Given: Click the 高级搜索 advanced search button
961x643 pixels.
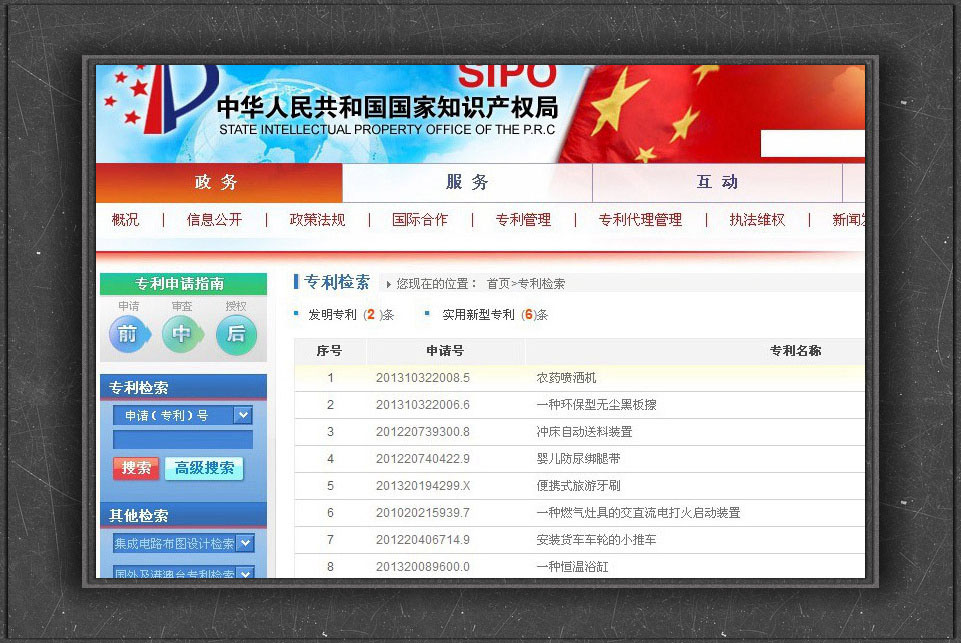Looking at the screenshot, I should point(205,468).
